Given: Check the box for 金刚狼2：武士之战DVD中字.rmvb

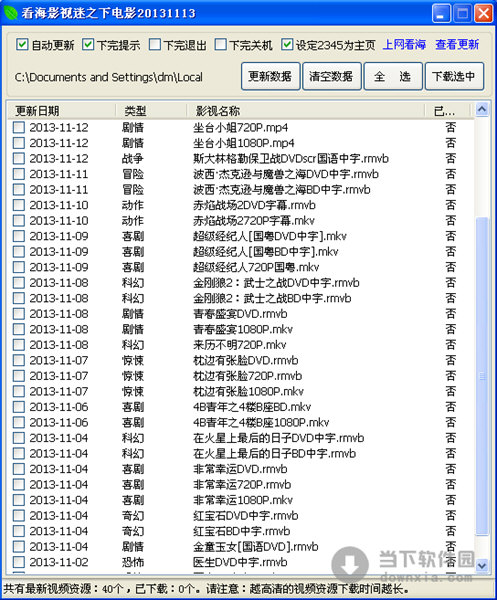Looking at the screenshot, I should [19, 283].
